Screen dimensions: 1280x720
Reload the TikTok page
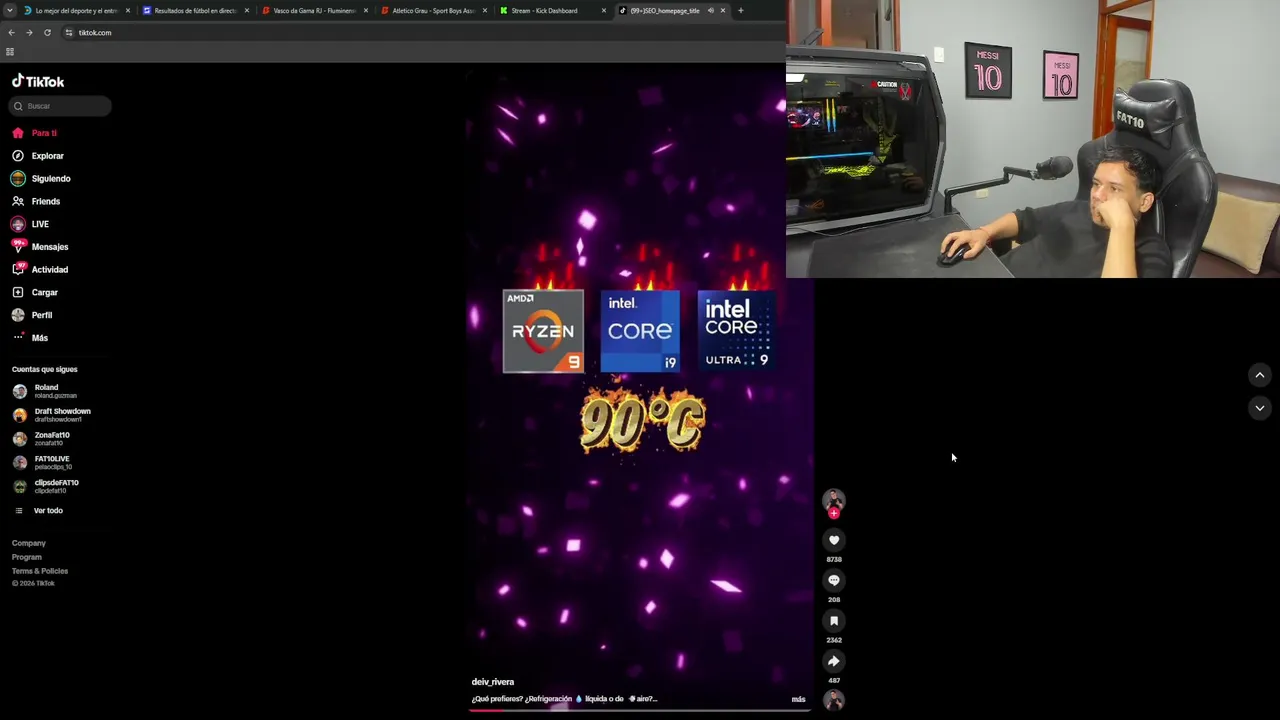pos(47,33)
